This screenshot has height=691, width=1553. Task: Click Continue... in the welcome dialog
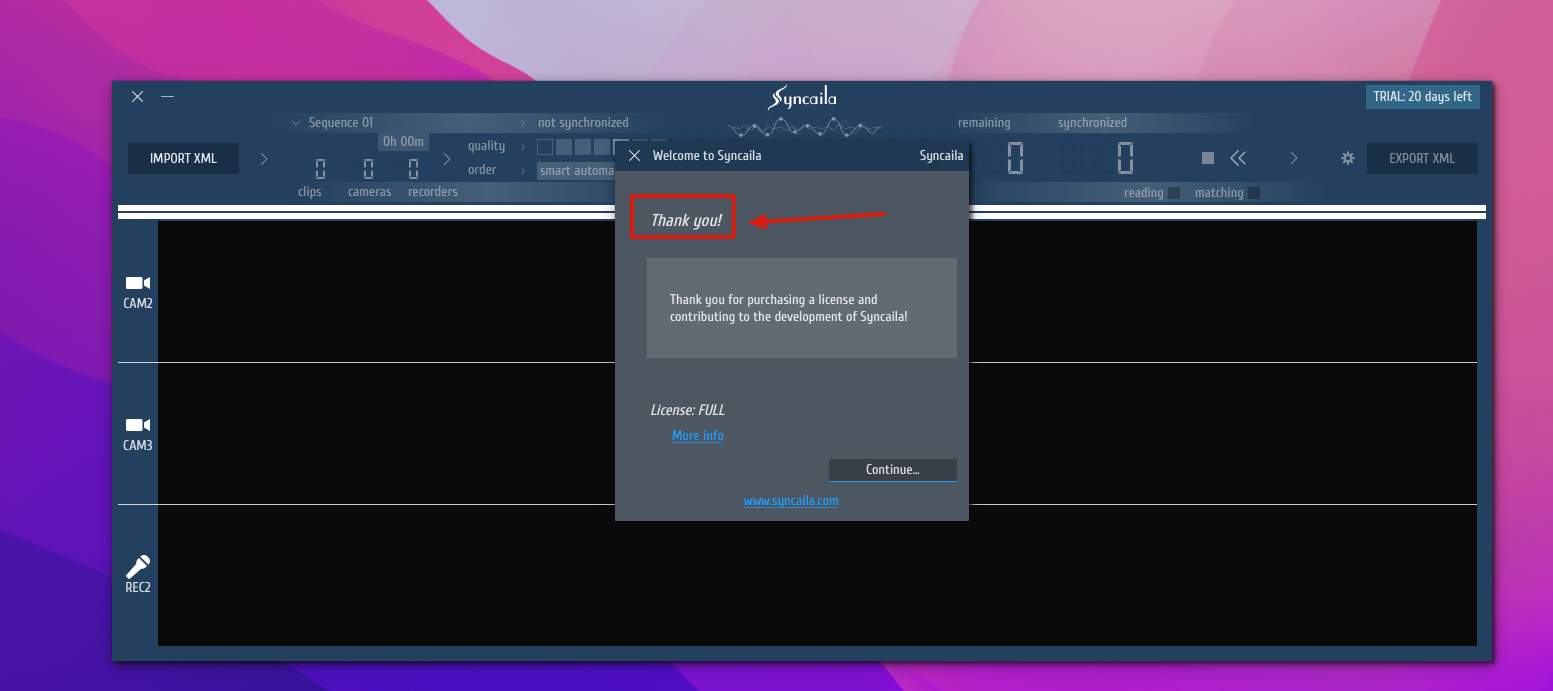(x=893, y=470)
